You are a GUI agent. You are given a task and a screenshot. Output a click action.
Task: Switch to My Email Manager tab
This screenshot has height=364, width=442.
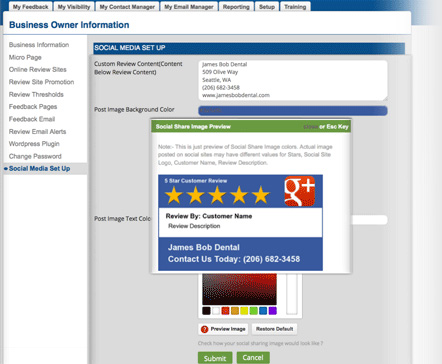(x=189, y=7)
